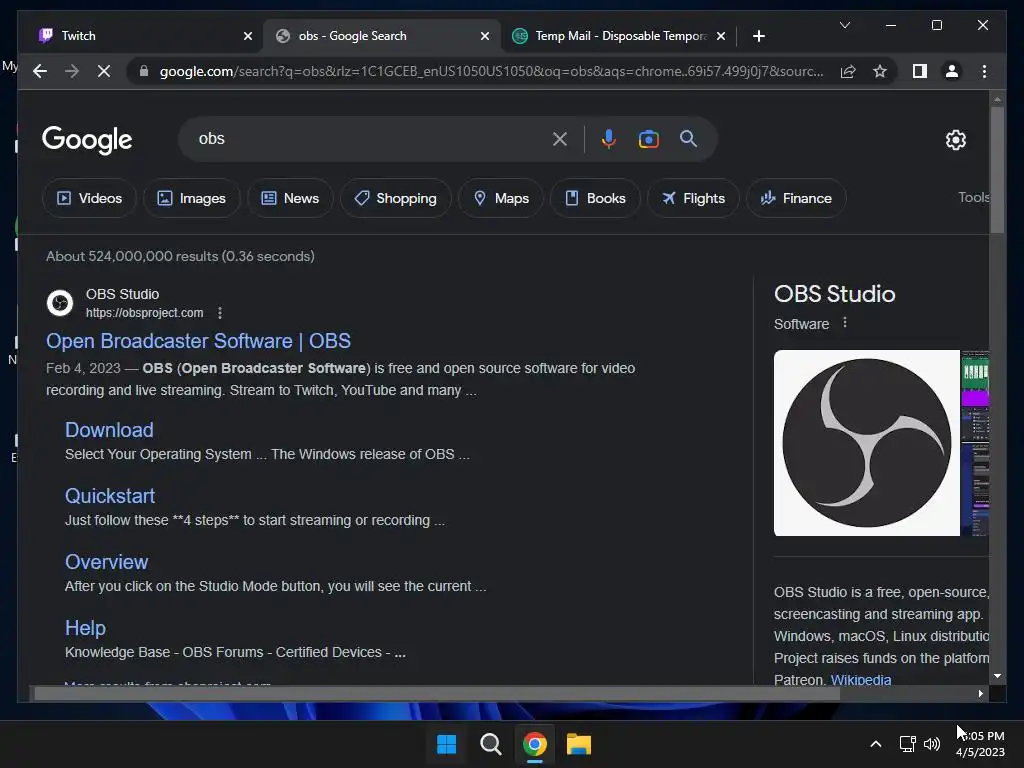The height and width of the screenshot is (768, 1024).
Task: Bookmark this page with the star
Action: (880, 71)
